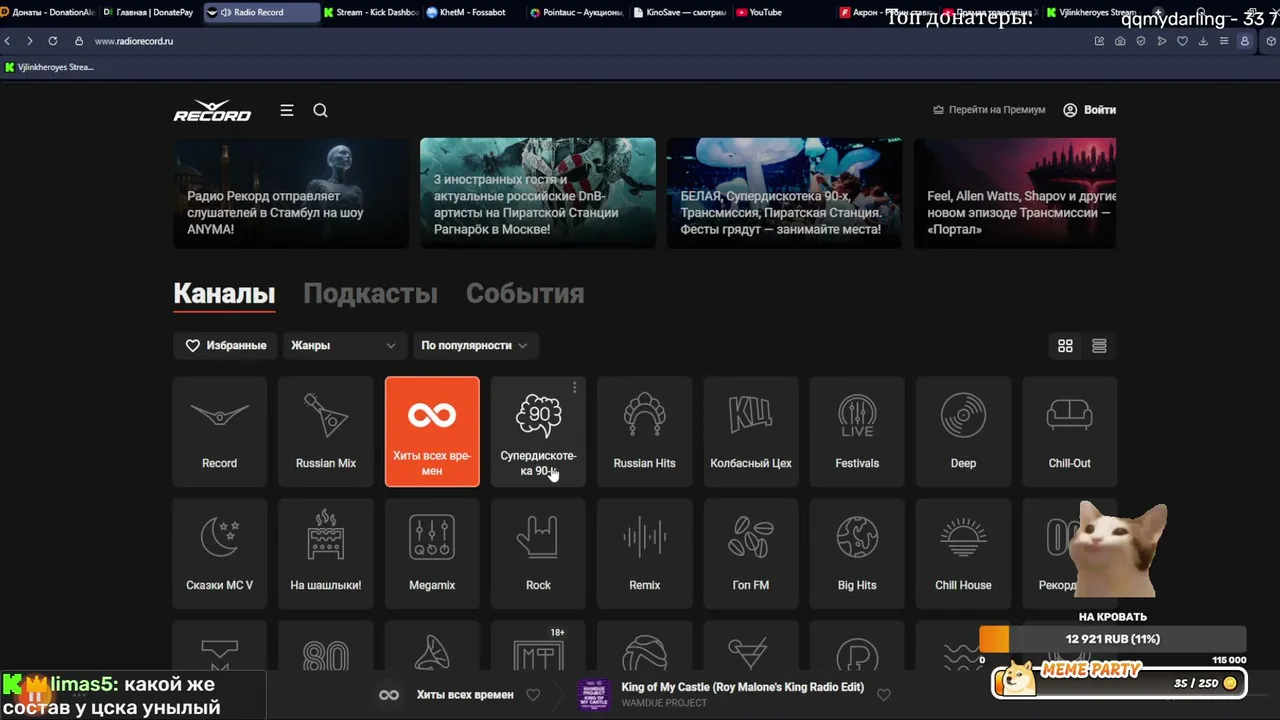This screenshot has height=720, width=1280.
Task: Open the hamburger menu next to the Record logo
Action: (x=287, y=110)
